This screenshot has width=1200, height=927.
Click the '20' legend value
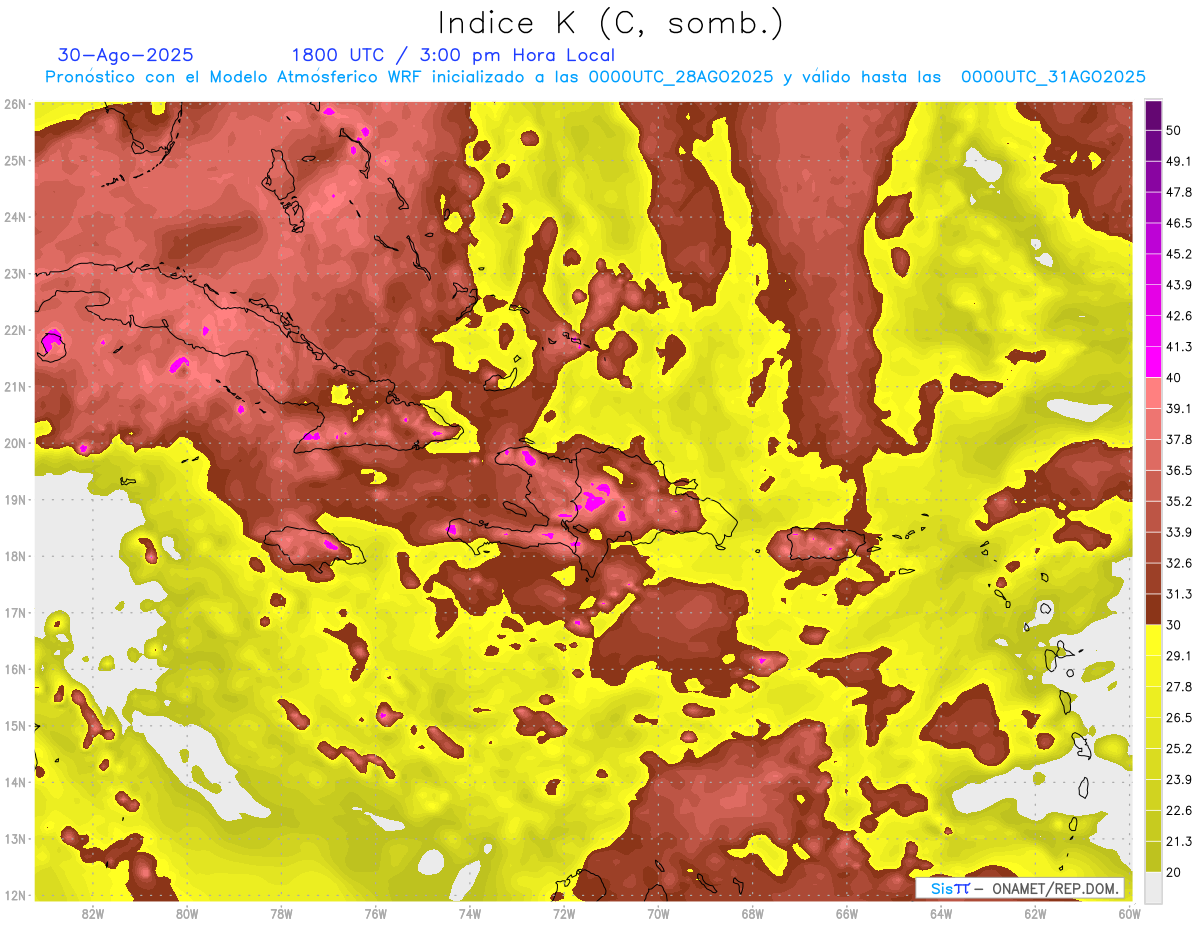coord(1175,871)
